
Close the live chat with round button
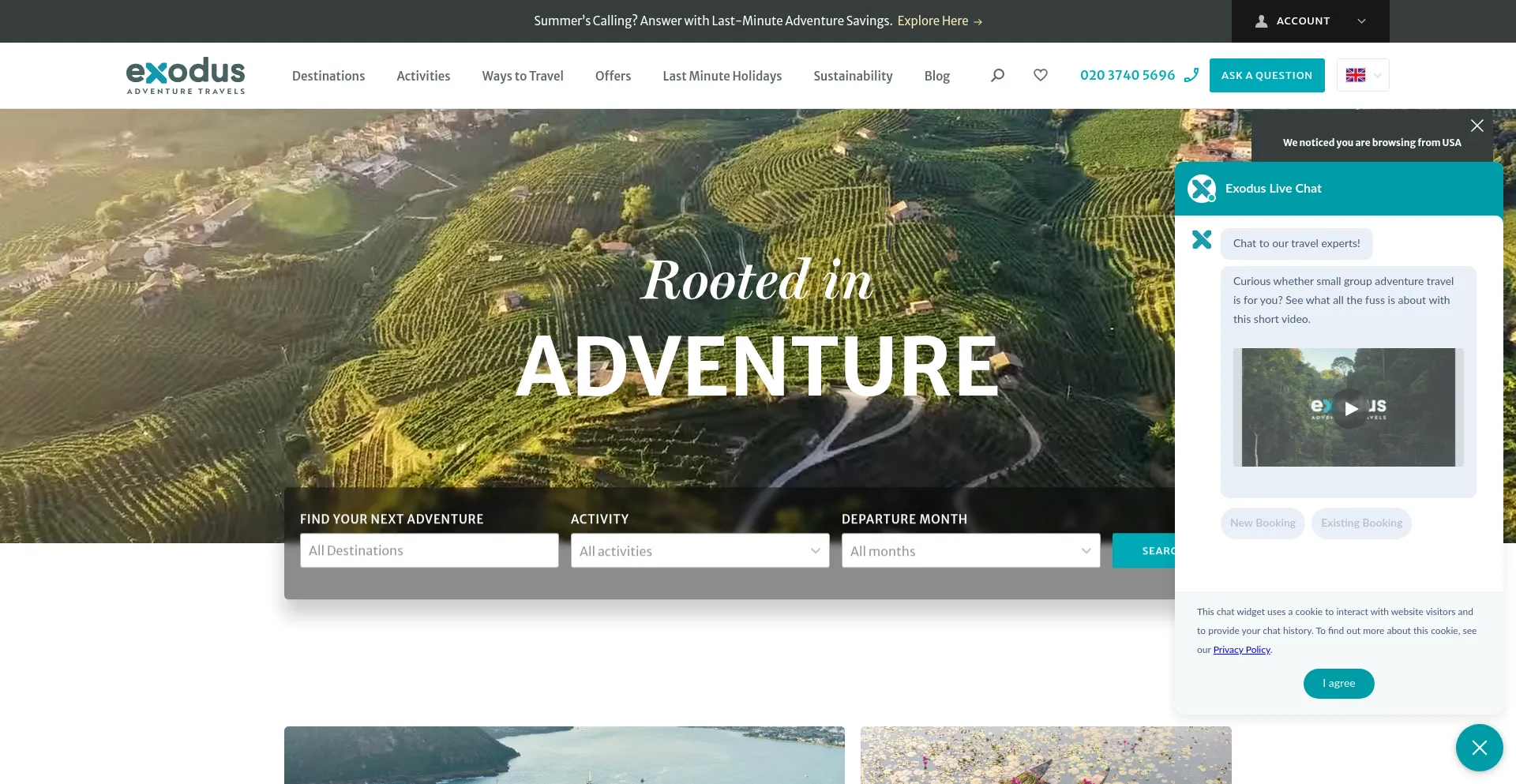(1479, 747)
